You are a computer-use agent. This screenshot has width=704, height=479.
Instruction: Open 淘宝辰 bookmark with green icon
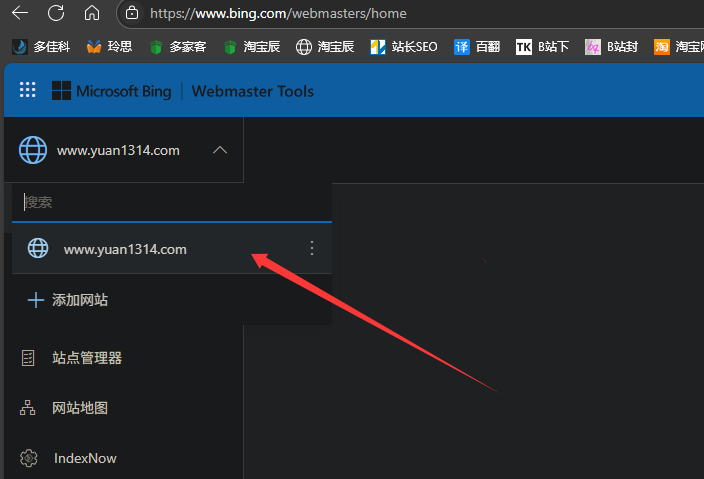click(x=251, y=47)
